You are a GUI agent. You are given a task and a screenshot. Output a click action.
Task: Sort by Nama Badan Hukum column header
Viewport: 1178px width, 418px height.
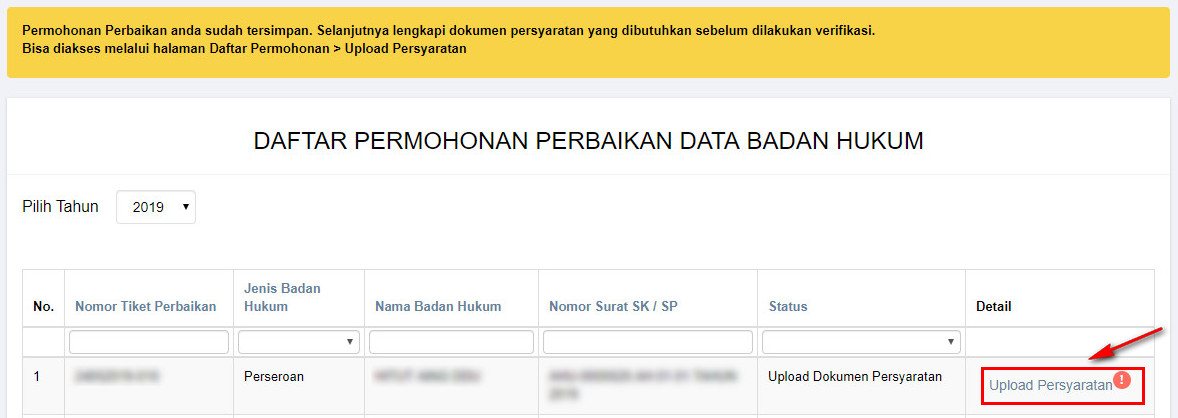(438, 306)
